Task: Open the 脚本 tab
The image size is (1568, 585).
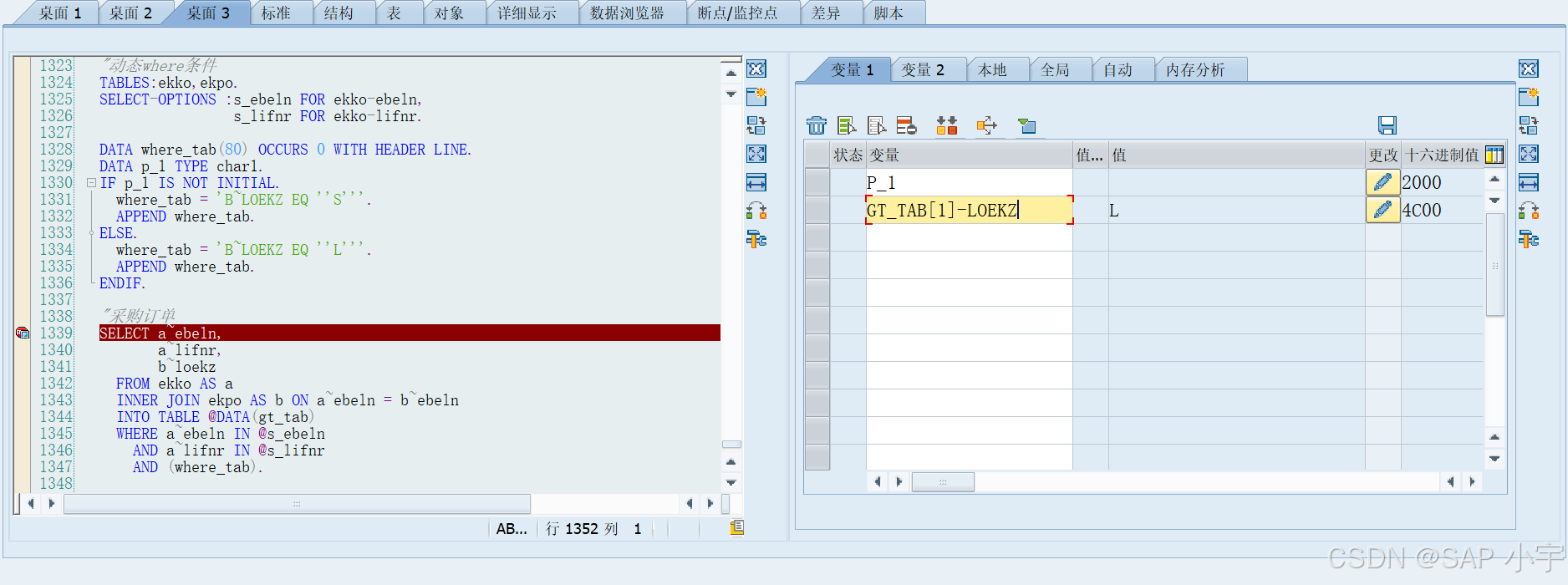Action: pos(888,13)
